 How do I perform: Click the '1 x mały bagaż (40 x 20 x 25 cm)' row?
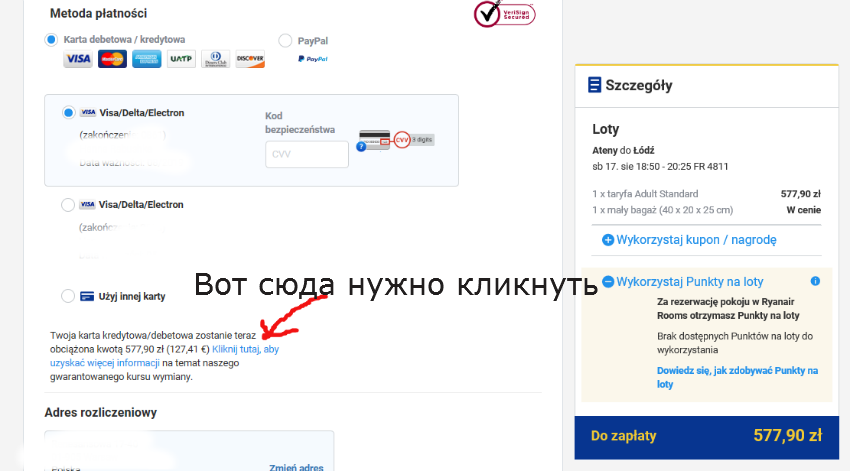[x=706, y=210]
